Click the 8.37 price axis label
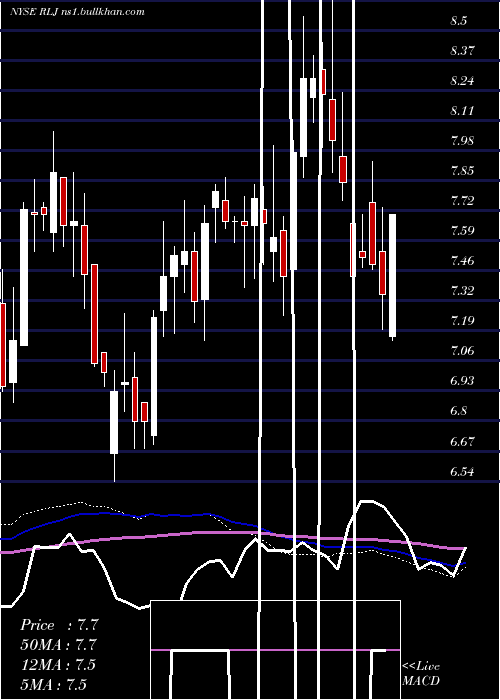 [x=462, y=50]
